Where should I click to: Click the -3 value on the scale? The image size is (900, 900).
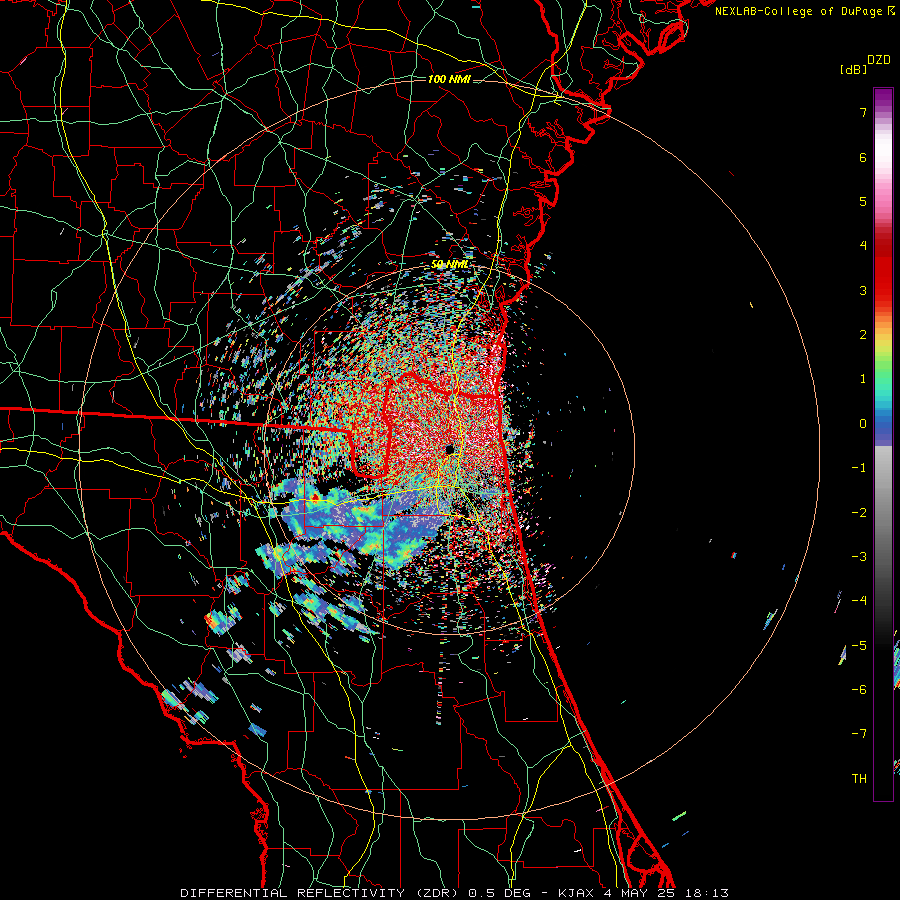pos(859,556)
